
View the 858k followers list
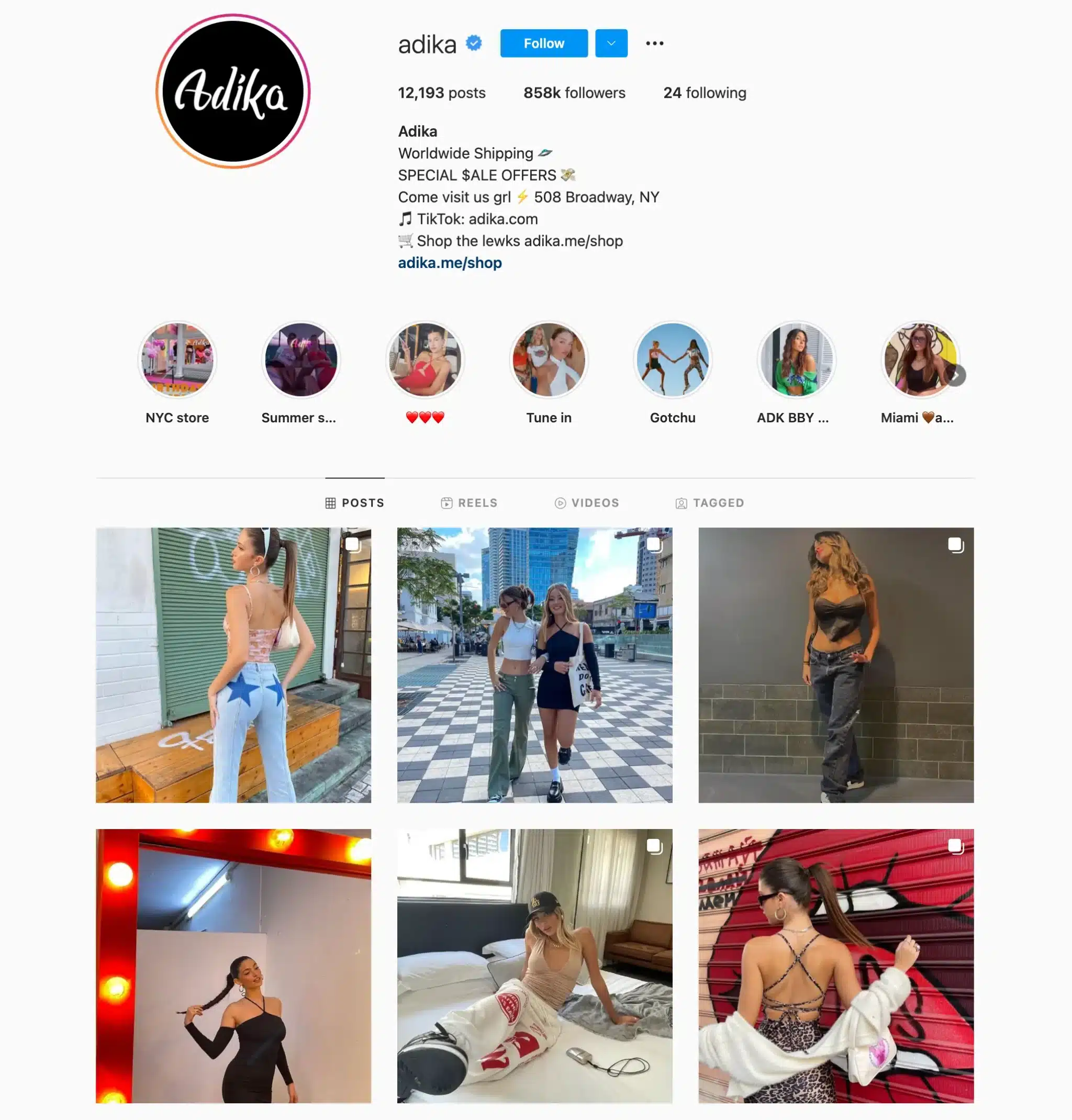point(574,93)
